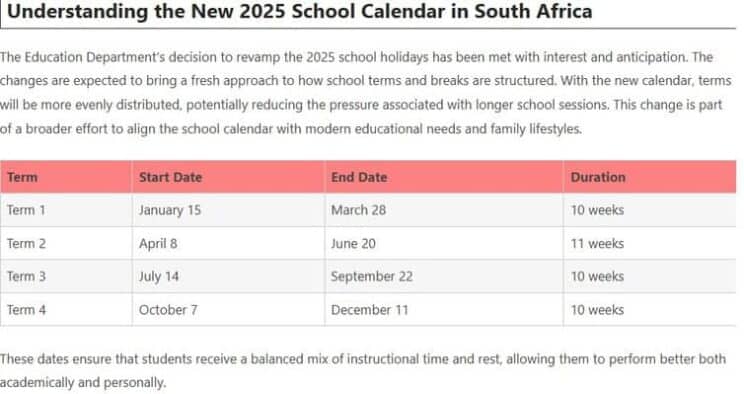744x394 pixels.
Task: Click the closing paragraph about balanced instructional time
Action: pyautogui.click(x=363, y=370)
